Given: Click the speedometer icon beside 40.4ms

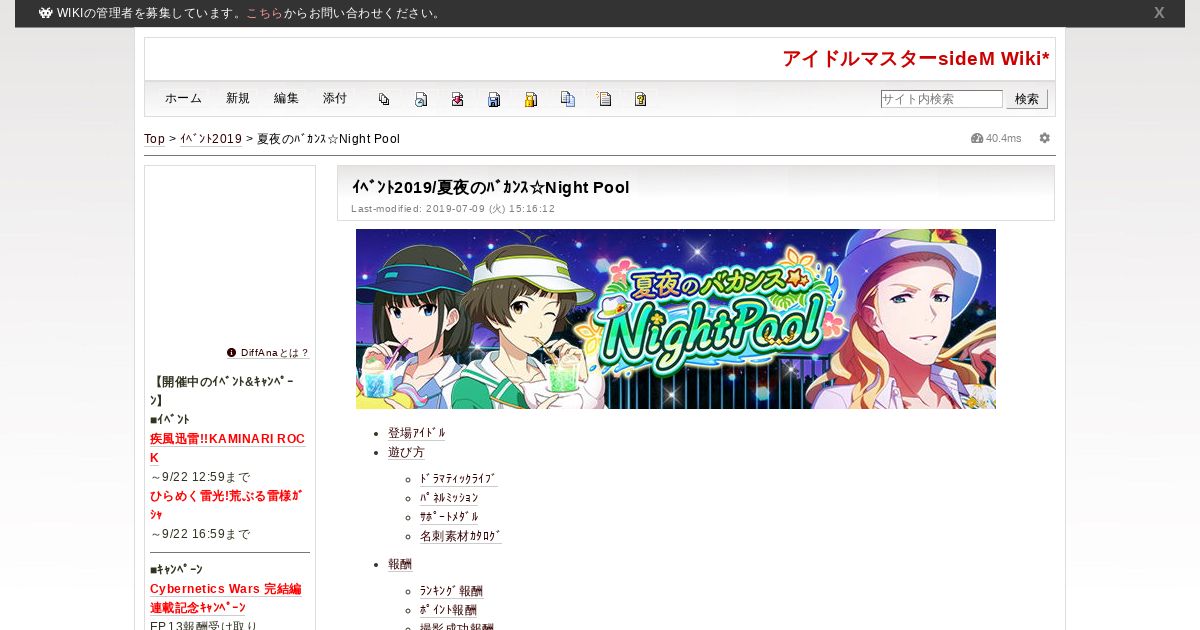Looking at the screenshot, I should coord(977,138).
